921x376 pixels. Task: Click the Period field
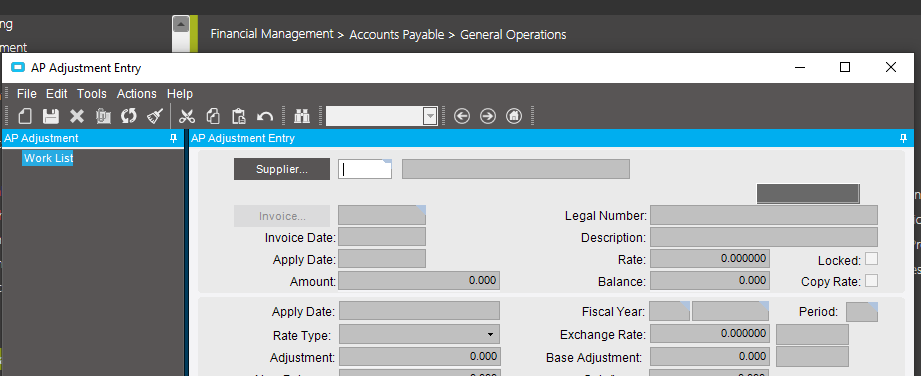(862, 311)
